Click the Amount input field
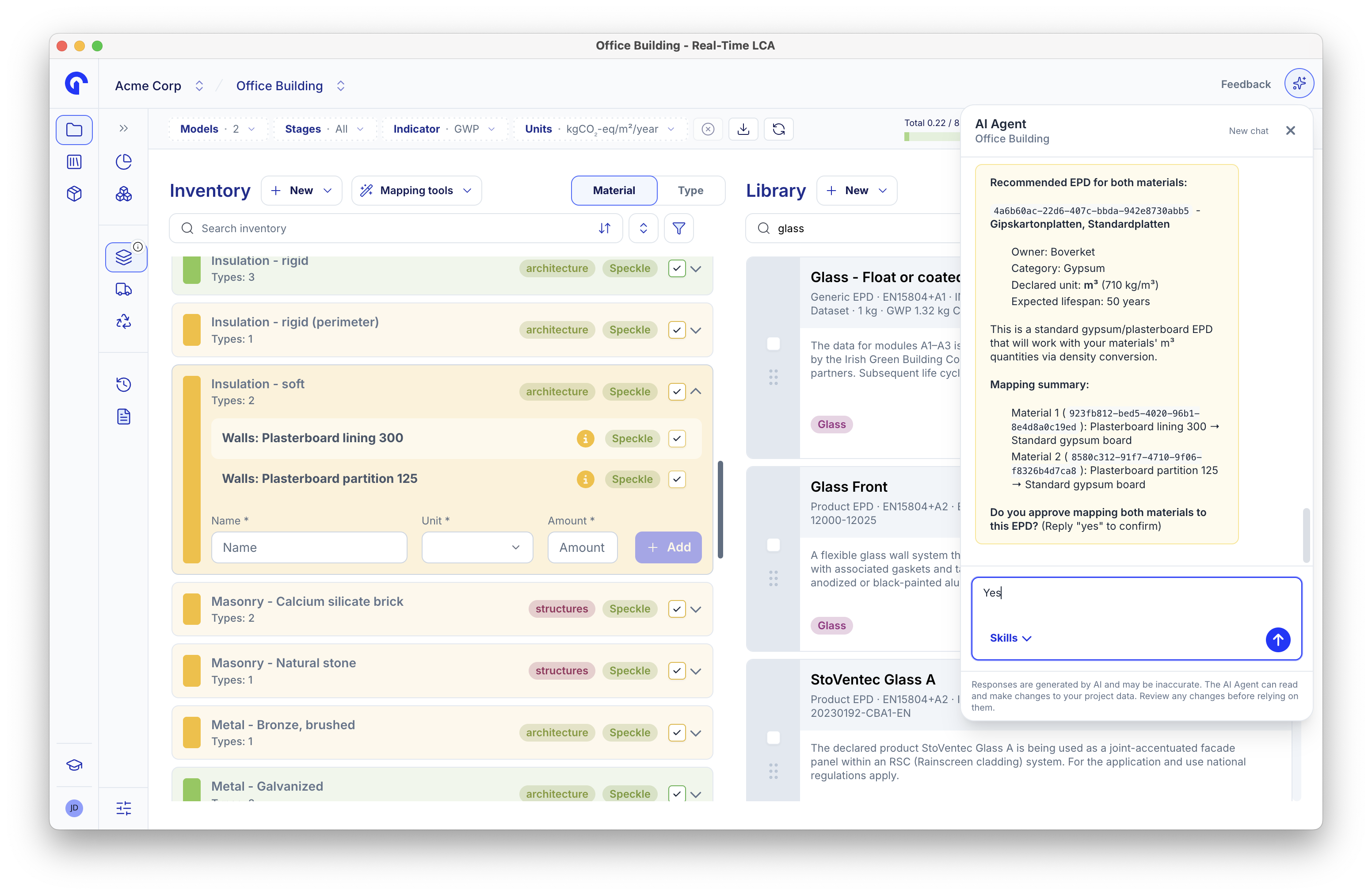The image size is (1372, 895). point(582,547)
